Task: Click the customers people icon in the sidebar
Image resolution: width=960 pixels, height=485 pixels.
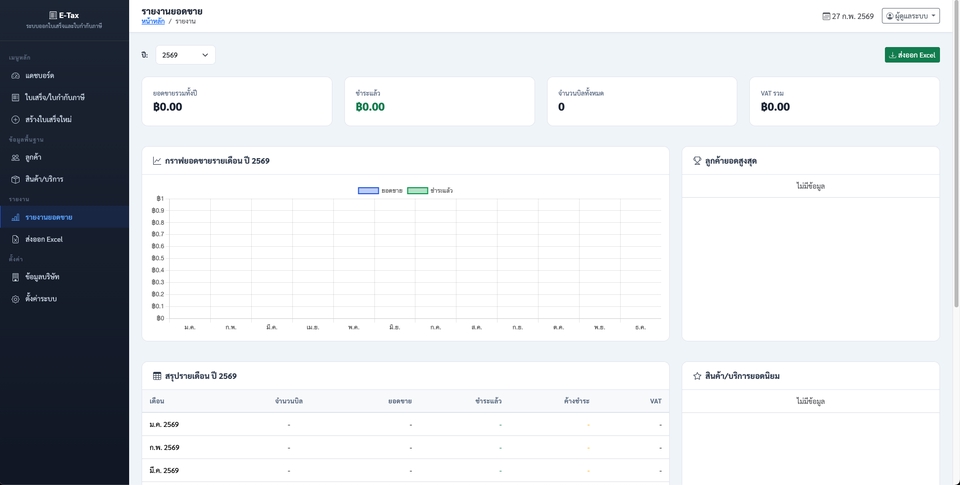Action: [15, 158]
